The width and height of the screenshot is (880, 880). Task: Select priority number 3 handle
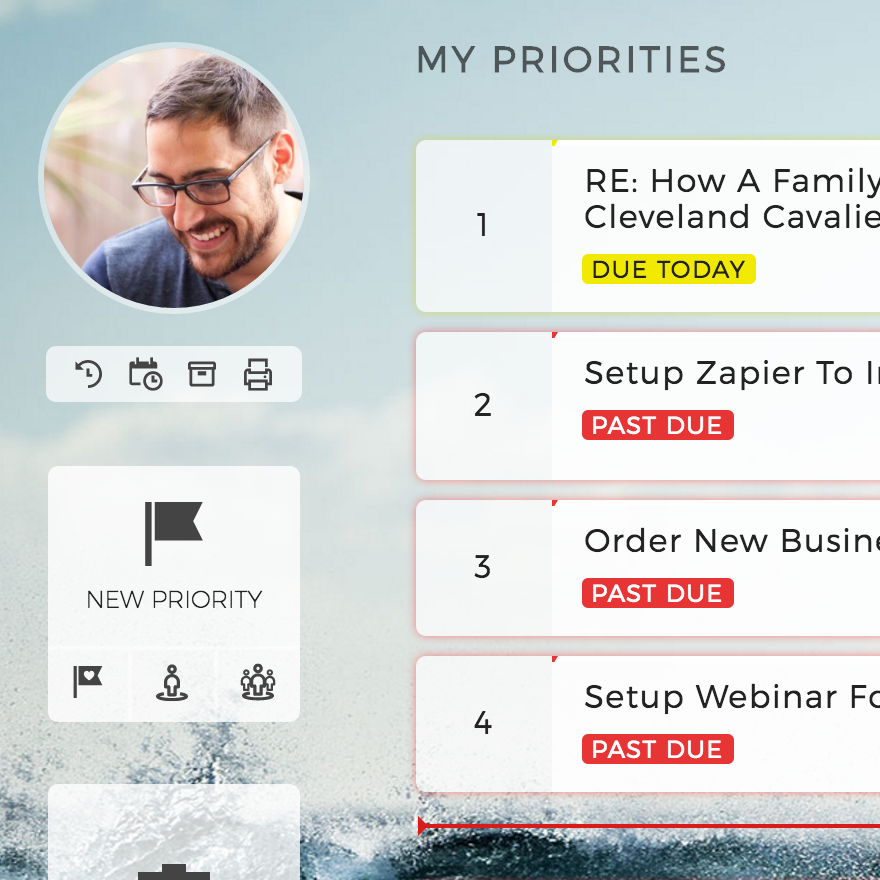click(483, 567)
